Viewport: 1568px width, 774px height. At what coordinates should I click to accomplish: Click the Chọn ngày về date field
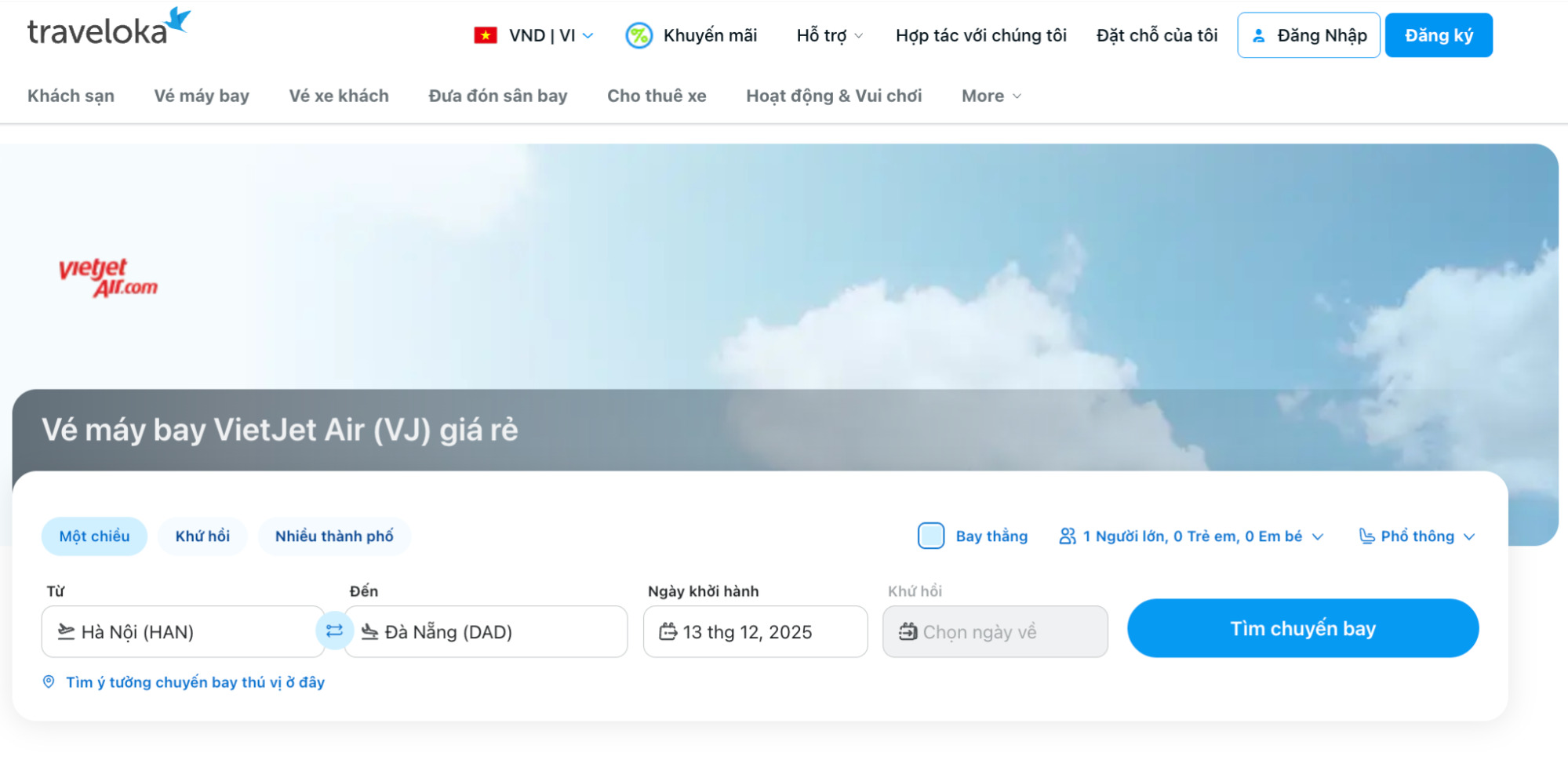(995, 631)
